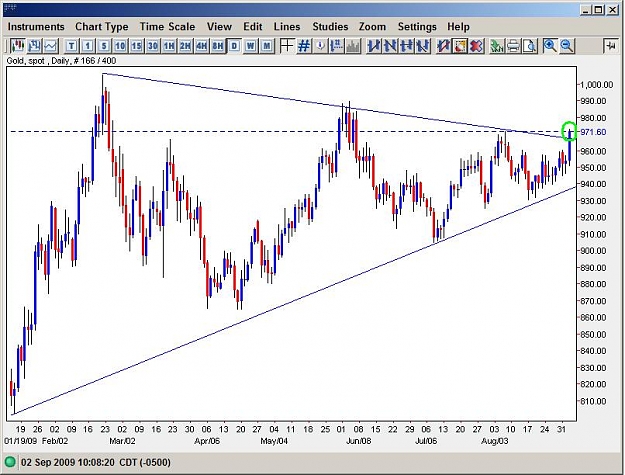Click the price scale data icon
625x475 pixels.
(336, 46)
